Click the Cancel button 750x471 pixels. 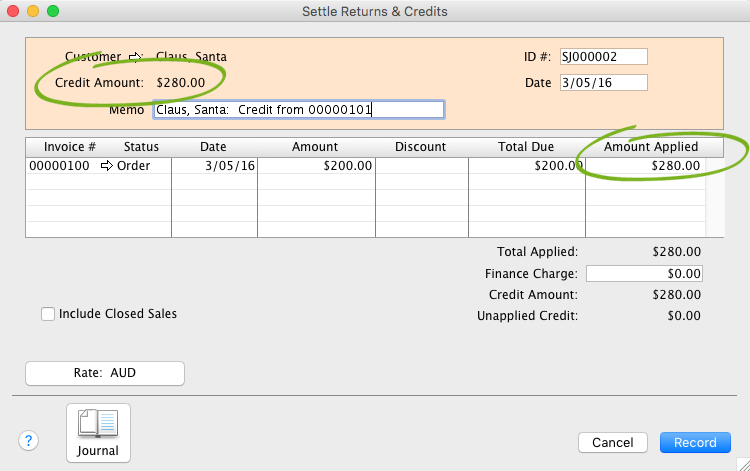coord(612,442)
